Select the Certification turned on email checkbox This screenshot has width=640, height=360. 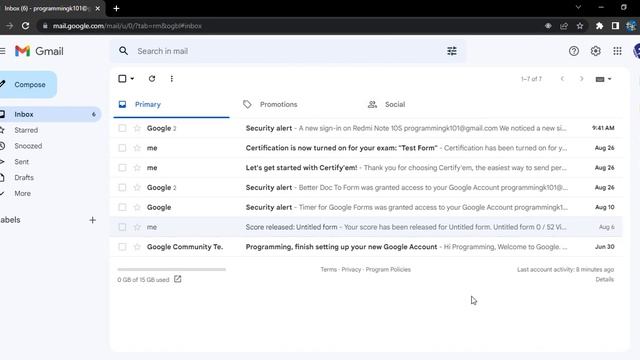tap(122, 148)
